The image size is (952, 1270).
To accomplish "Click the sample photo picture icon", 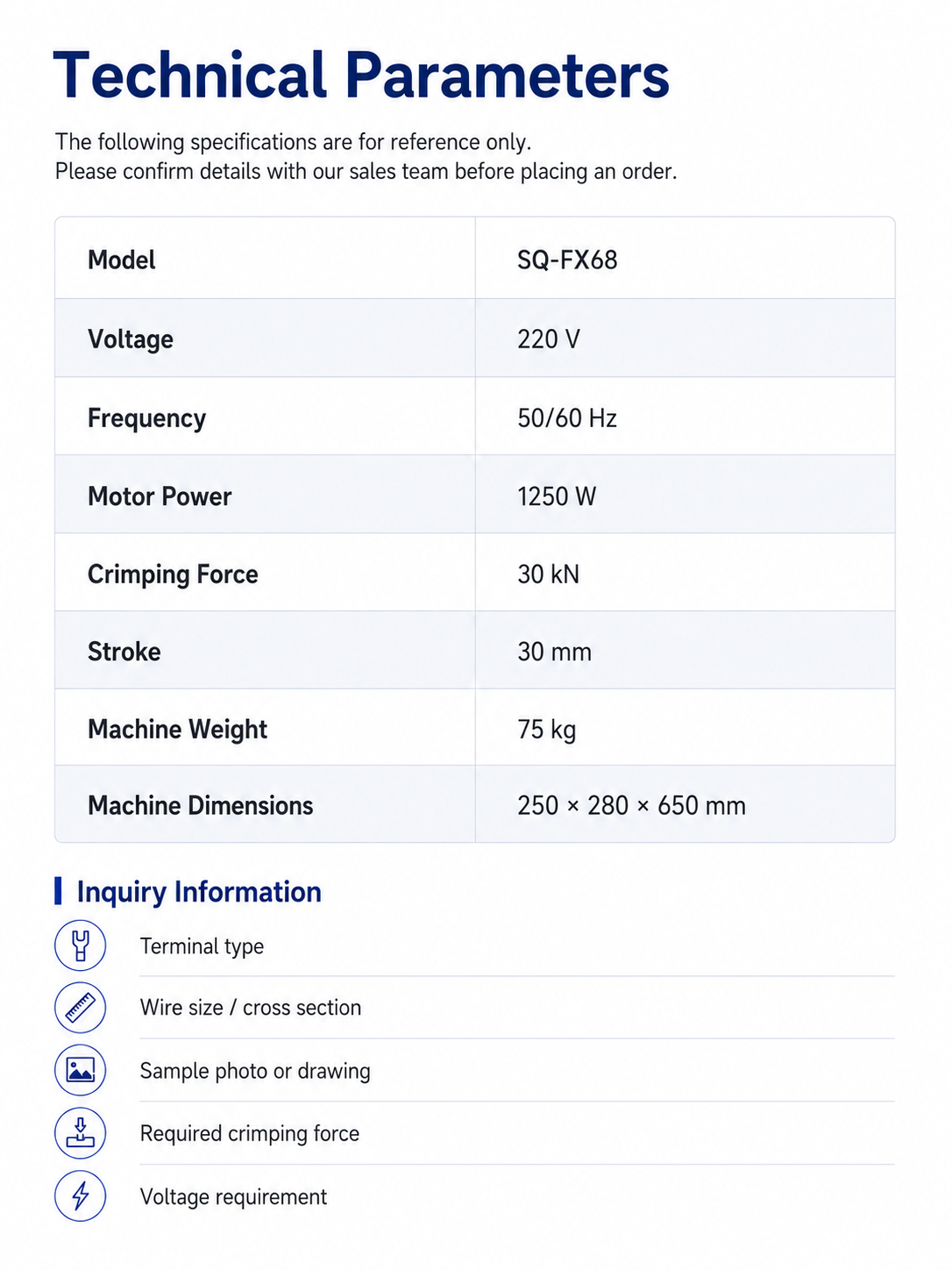I will pos(81,1070).
